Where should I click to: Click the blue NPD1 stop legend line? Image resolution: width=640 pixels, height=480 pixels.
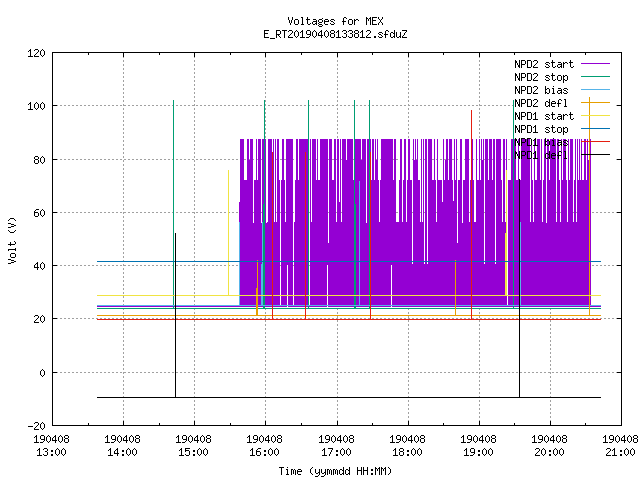pos(596,129)
